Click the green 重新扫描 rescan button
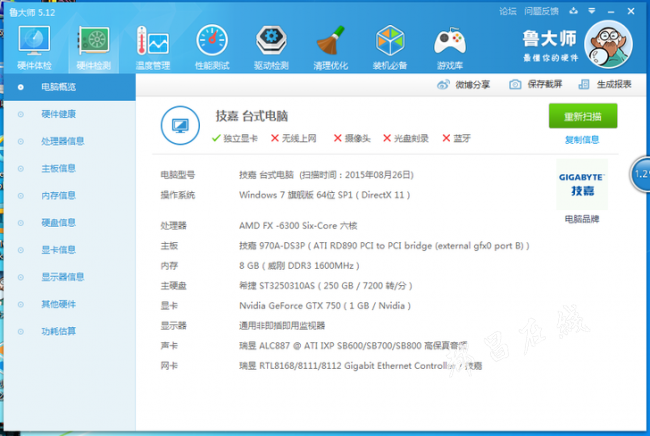The width and height of the screenshot is (650, 436). (x=583, y=116)
